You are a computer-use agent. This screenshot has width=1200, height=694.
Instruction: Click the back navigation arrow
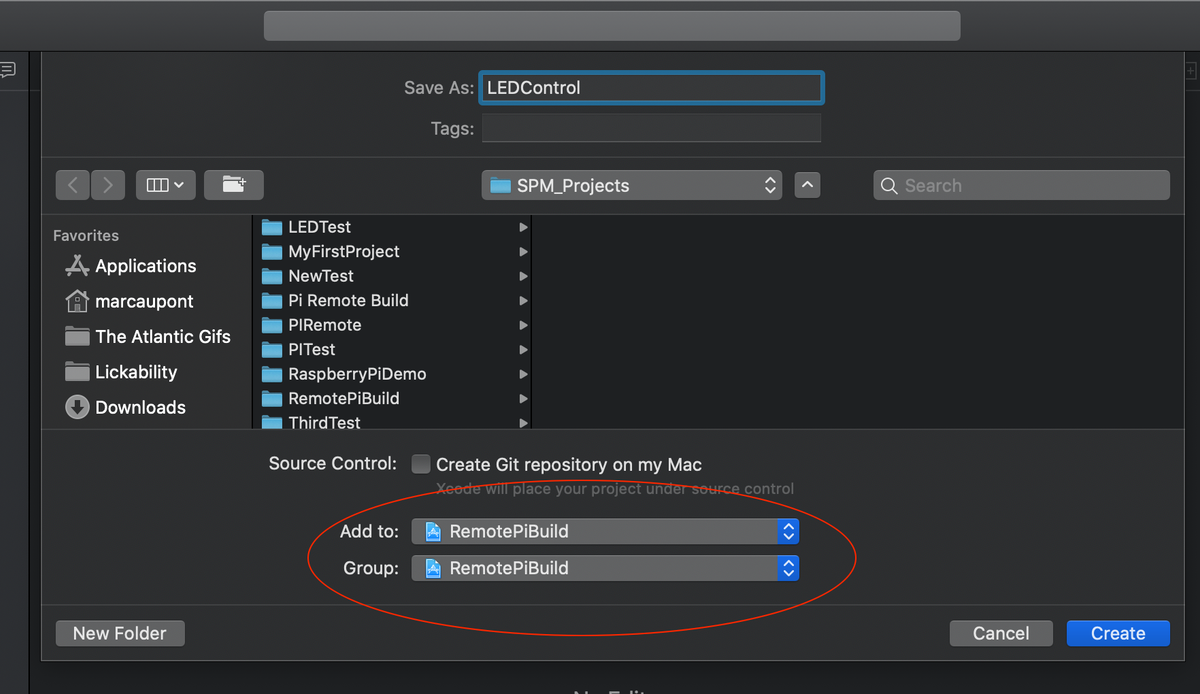[71, 184]
